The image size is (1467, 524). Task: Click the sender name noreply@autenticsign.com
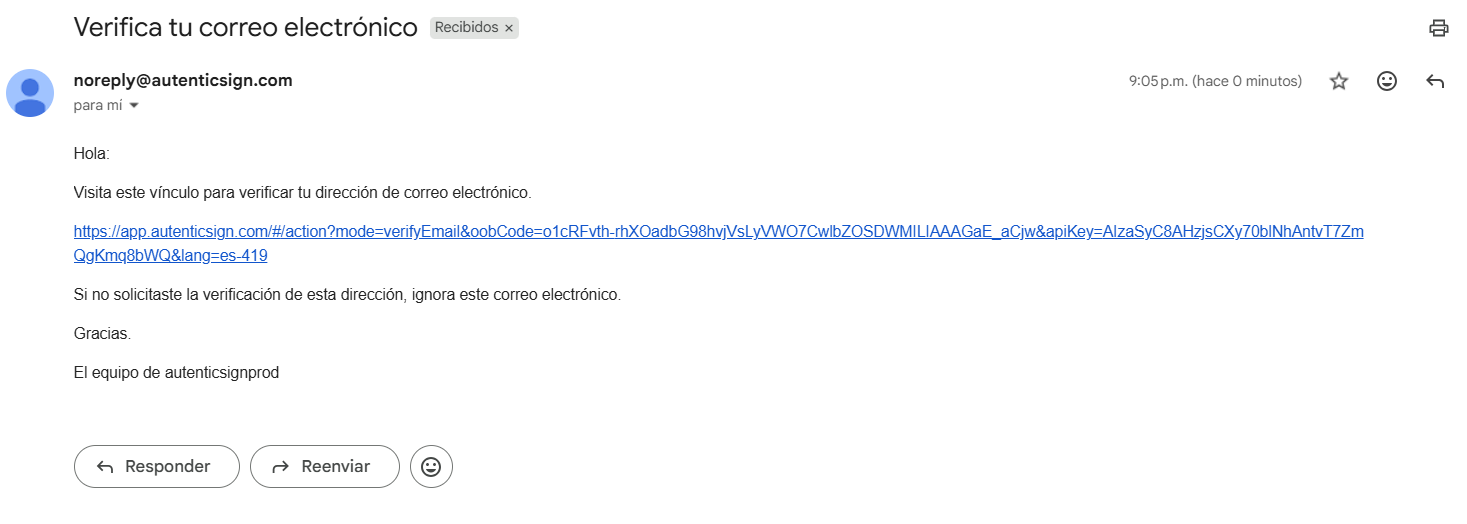click(183, 81)
